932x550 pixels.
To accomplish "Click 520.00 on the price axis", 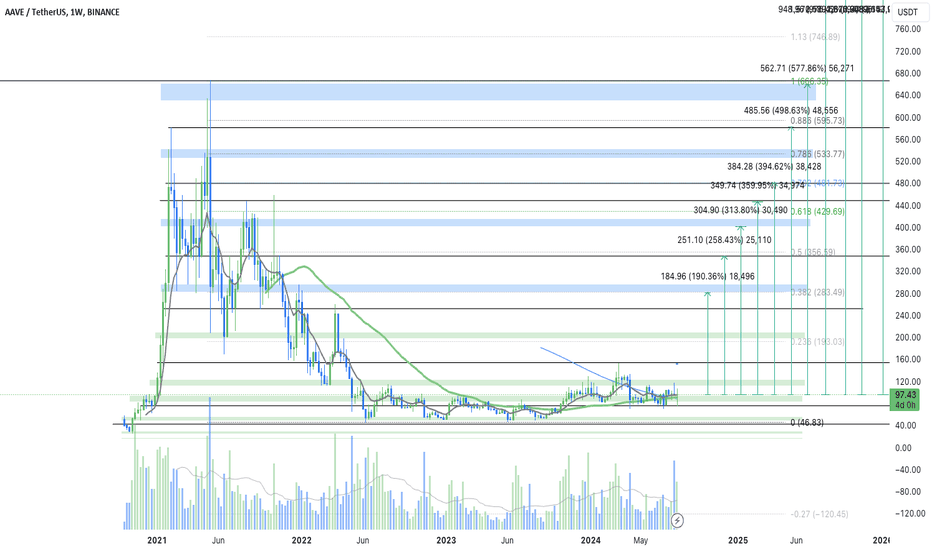I will click(x=908, y=162).
